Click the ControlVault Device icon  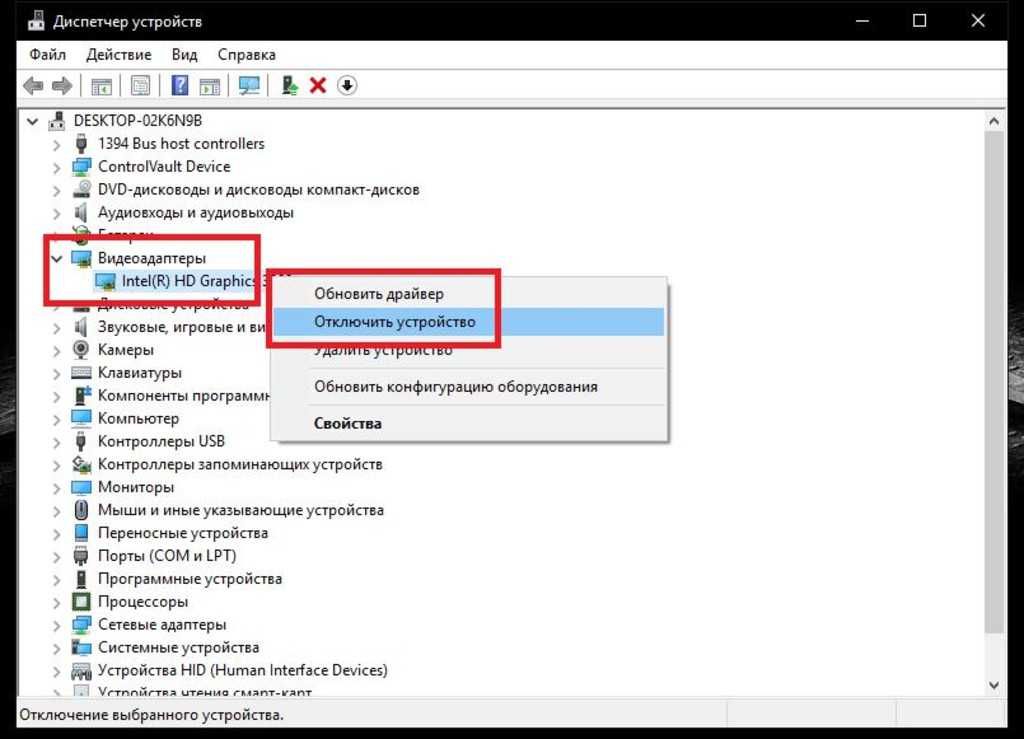coord(81,166)
